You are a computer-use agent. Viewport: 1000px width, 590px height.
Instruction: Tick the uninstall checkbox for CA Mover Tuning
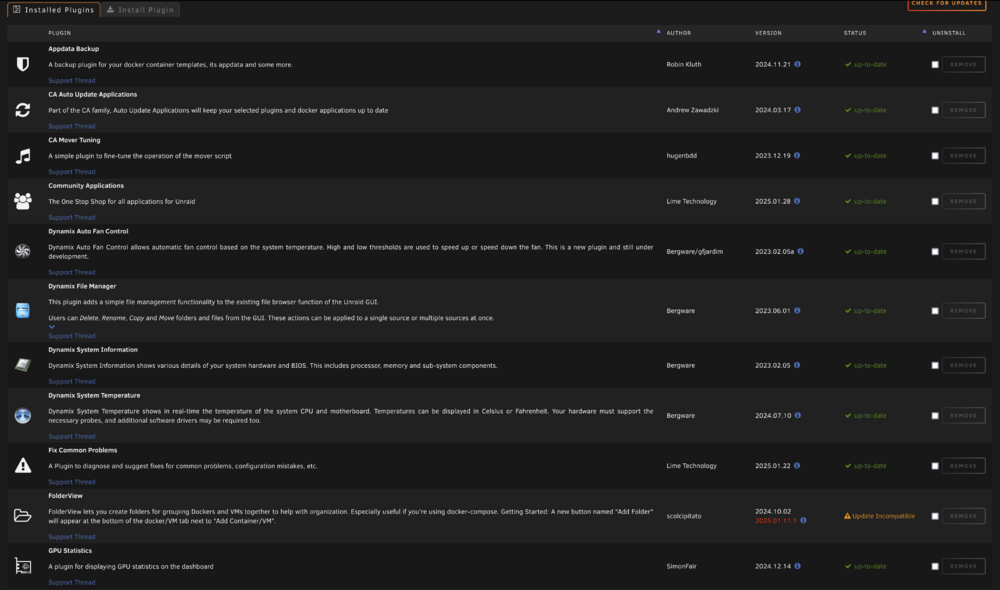pyautogui.click(x=935, y=156)
